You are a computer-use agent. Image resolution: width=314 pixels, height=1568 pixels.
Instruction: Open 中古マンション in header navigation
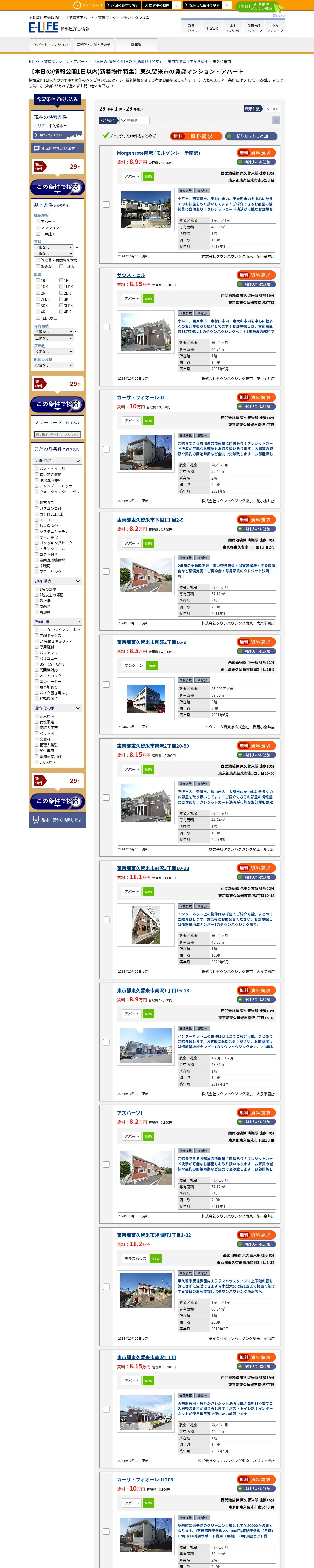(x=275, y=28)
